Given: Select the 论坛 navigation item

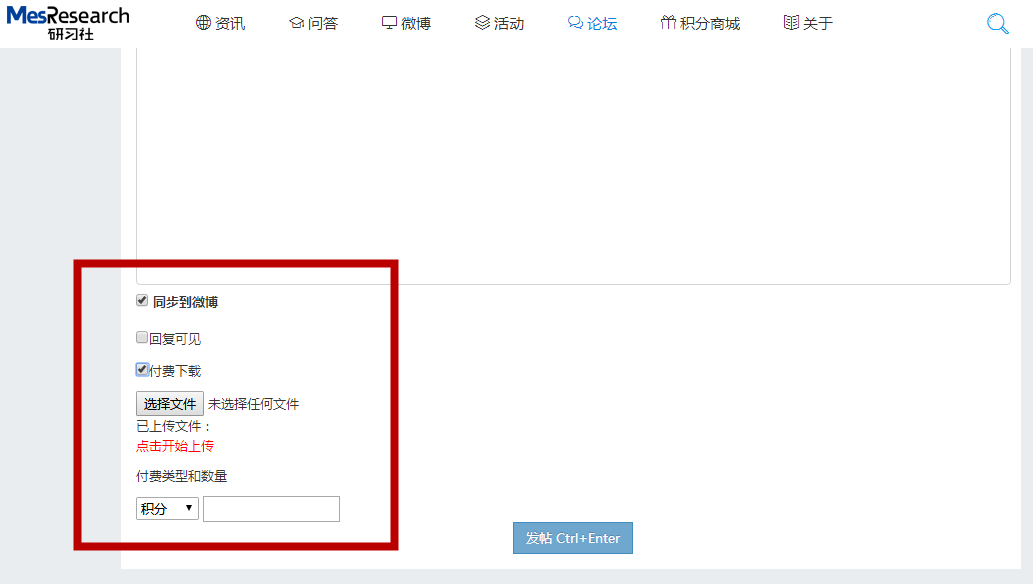Looking at the screenshot, I should pyautogui.click(x=592, y=23).
